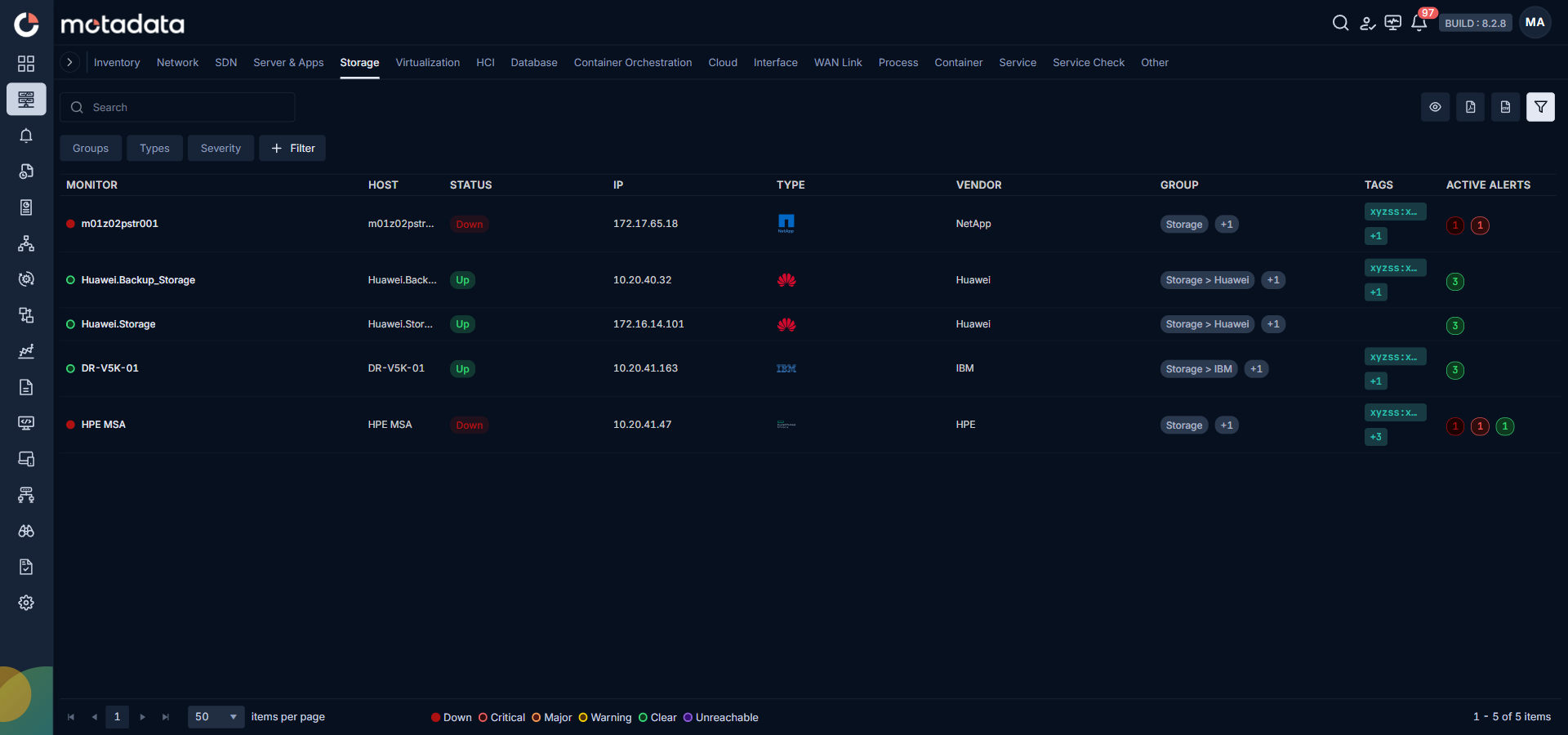
Task: Click the last page arrow
Action: click(166, 717)
